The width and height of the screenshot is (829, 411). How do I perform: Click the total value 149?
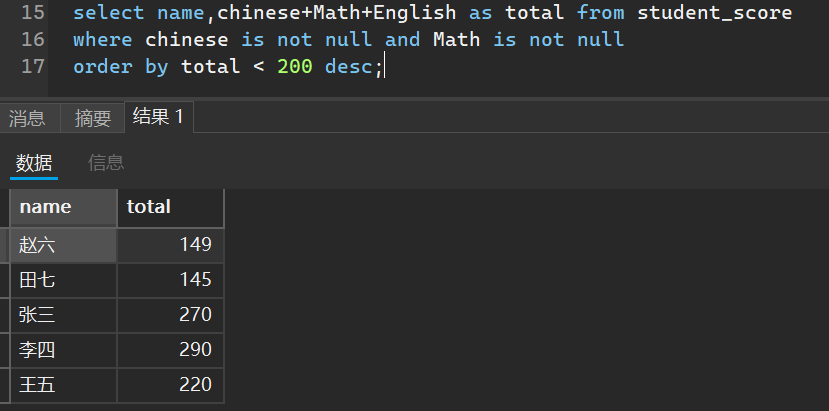170,245
